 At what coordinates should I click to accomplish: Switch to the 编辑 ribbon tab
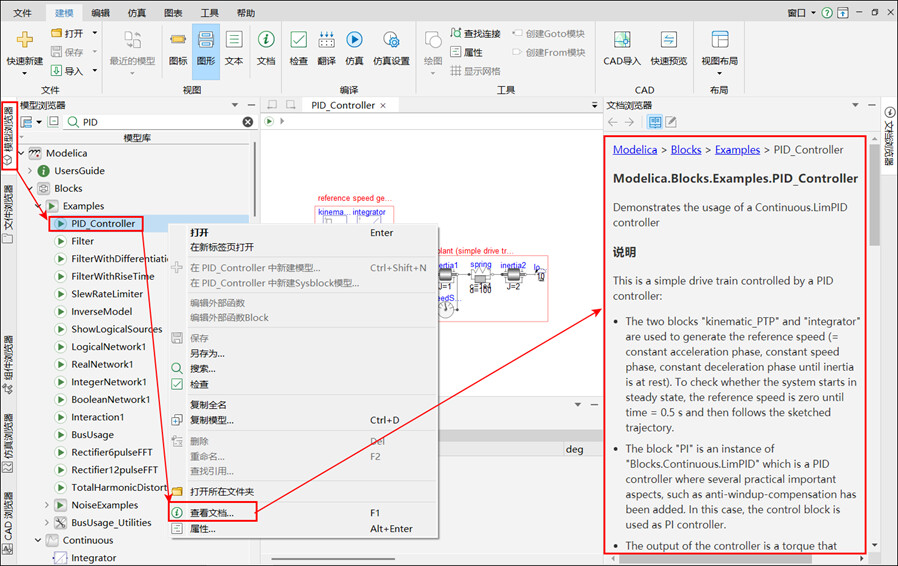coord(100,13)
